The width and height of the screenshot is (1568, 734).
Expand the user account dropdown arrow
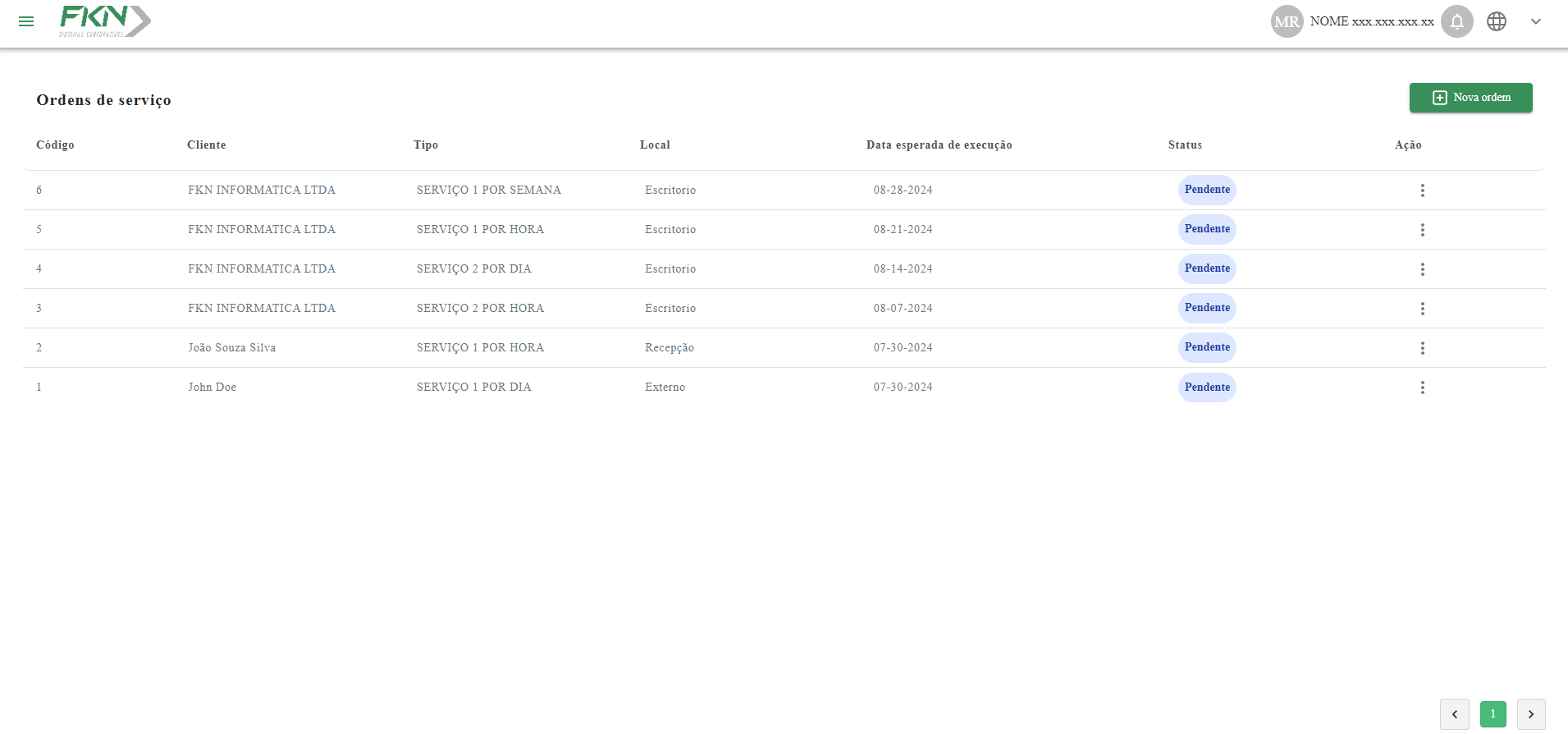tap(1536, 21)
